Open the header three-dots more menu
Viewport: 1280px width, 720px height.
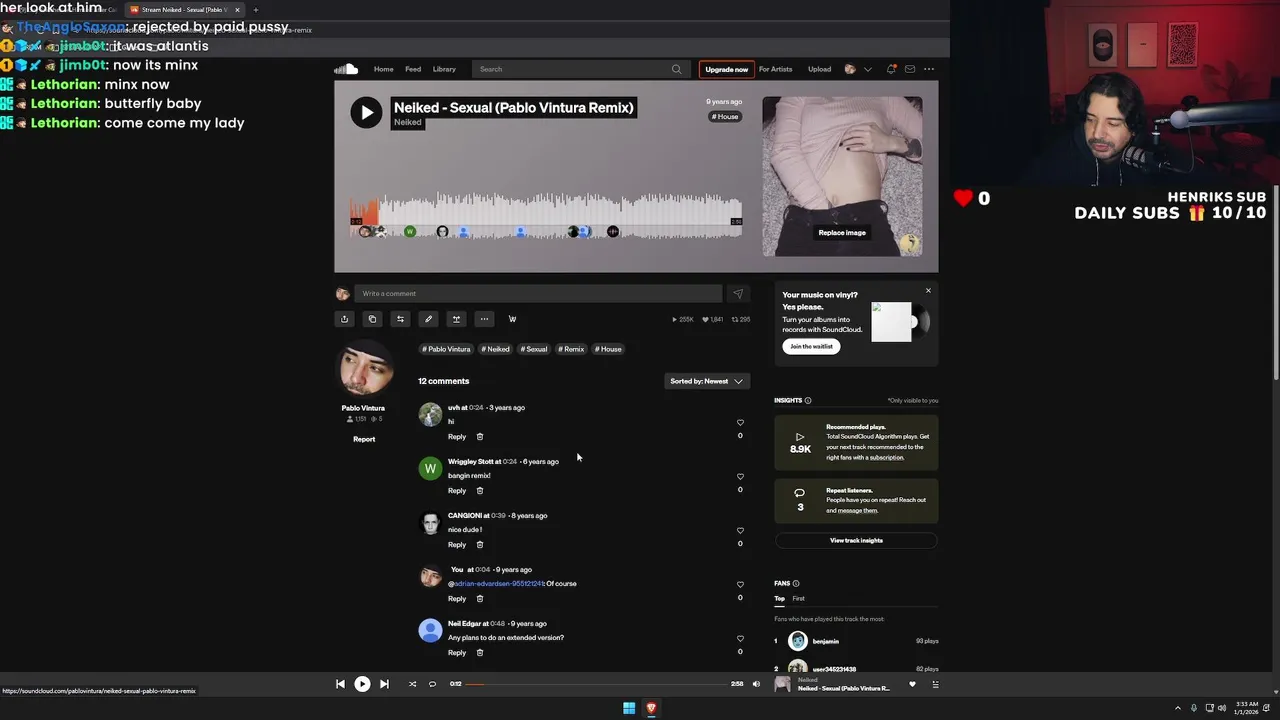929,69
